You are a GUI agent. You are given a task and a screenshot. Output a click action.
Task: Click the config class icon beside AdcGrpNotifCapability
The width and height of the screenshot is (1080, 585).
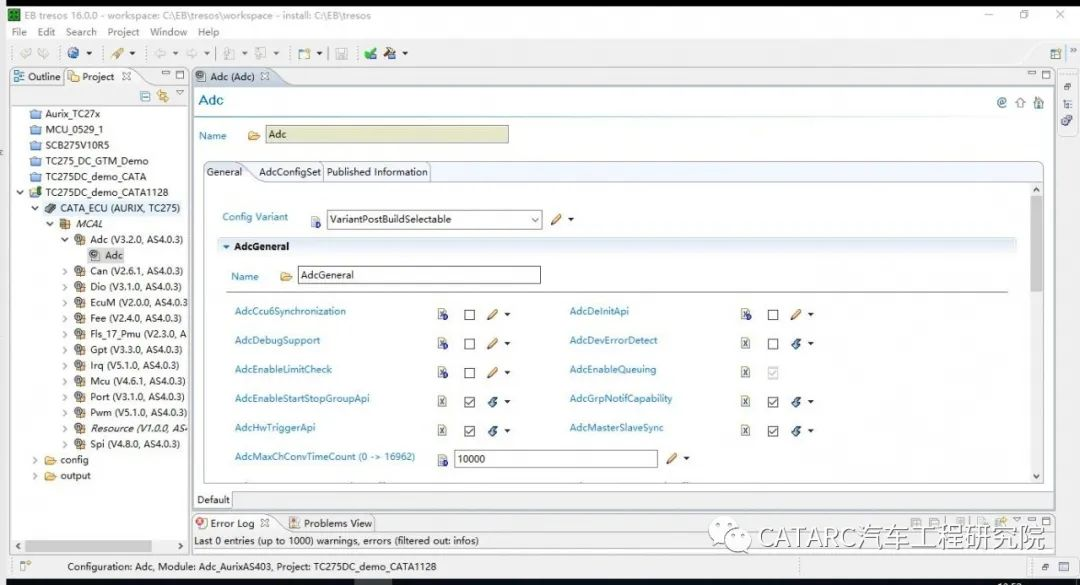click(x=745, y=402)
